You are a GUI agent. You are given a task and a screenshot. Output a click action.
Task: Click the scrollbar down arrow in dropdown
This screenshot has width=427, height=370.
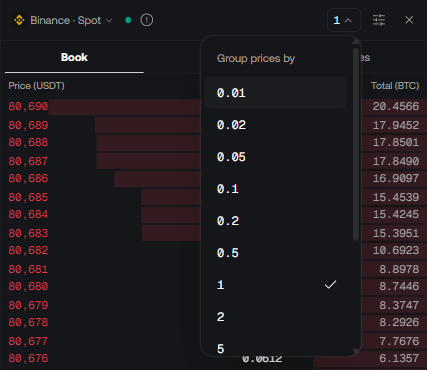356,352
